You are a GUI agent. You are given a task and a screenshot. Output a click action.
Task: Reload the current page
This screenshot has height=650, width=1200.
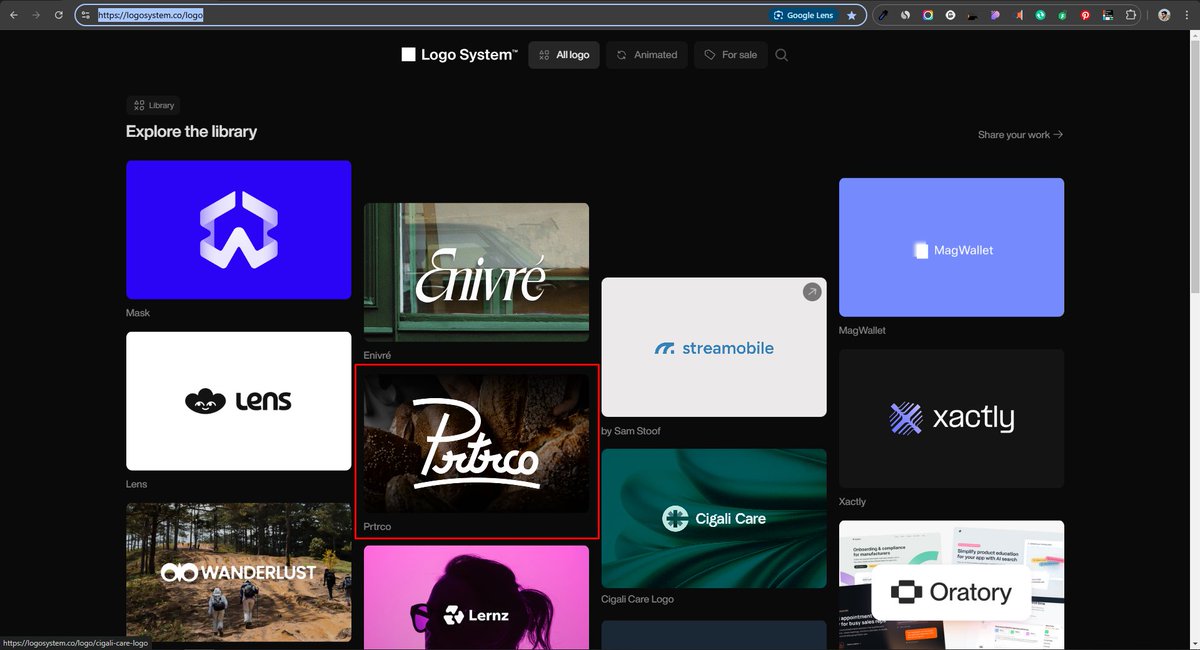click(59, 15)
